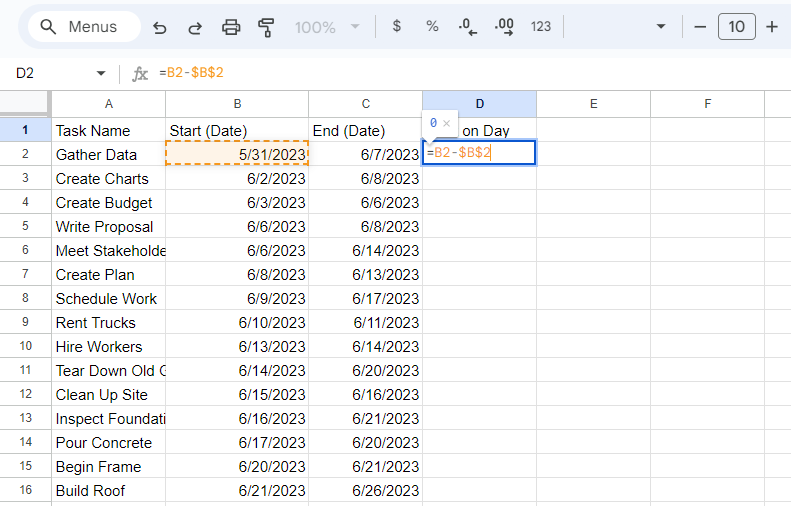This screenshot has height=506, width=791.
Task: Click the 6/2/2023 start date cell
Action: tap(237, 179)
